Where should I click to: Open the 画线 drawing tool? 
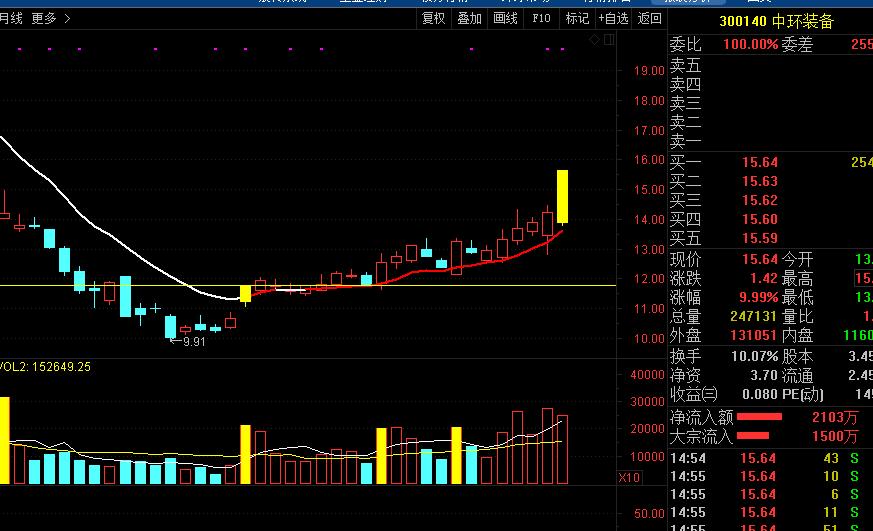point(506,18)
